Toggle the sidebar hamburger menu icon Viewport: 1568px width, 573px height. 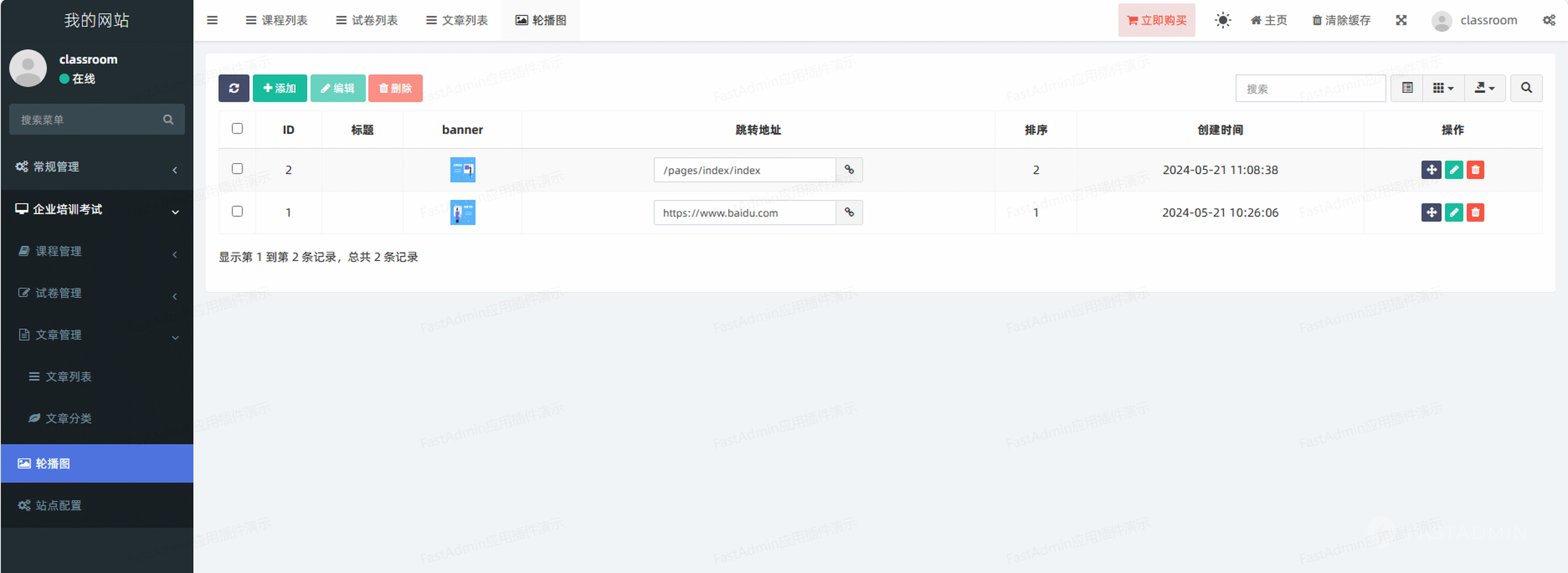(x=212, y=20)
